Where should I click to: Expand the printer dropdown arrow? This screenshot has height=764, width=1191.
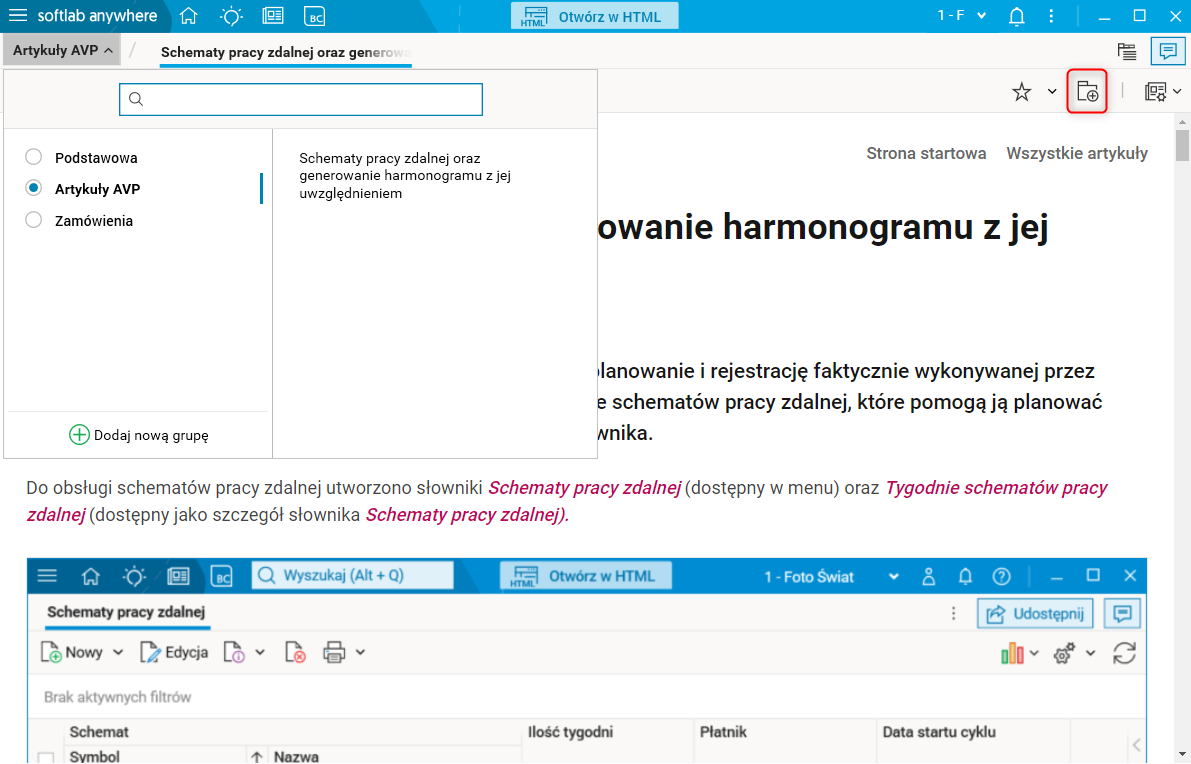coord(361,652)
